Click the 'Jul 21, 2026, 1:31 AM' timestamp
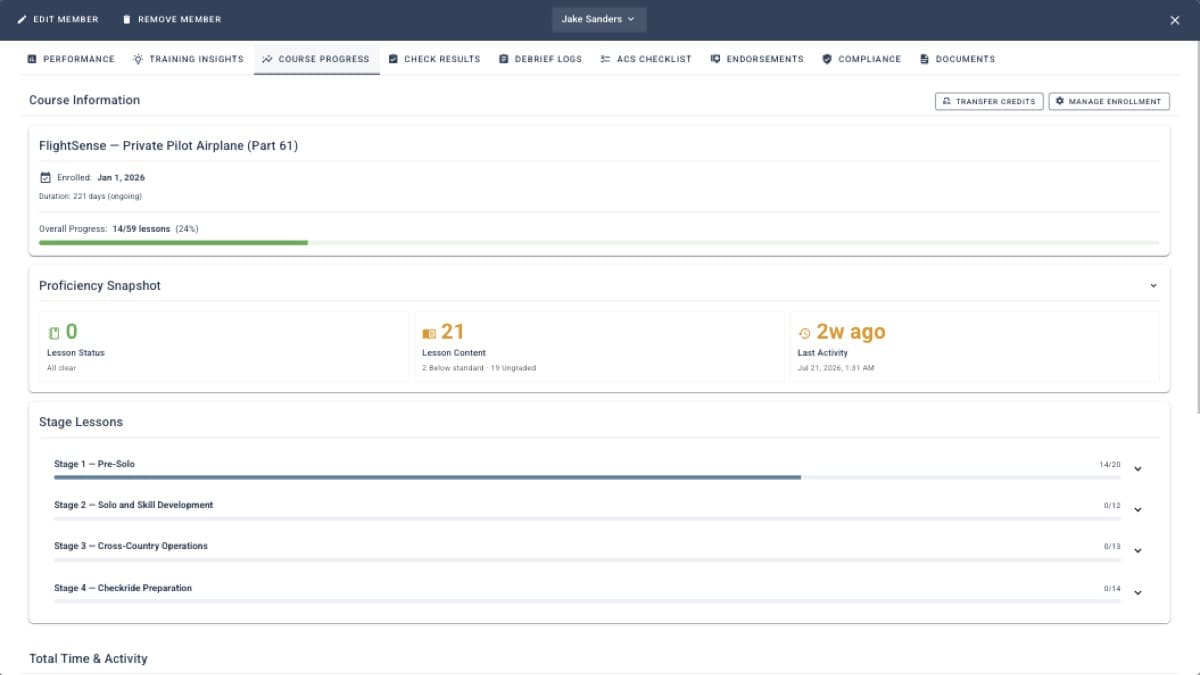Image resolution: width=1200 pixels, height=675 pixels. pyautogui.click(x=837, y=368)
